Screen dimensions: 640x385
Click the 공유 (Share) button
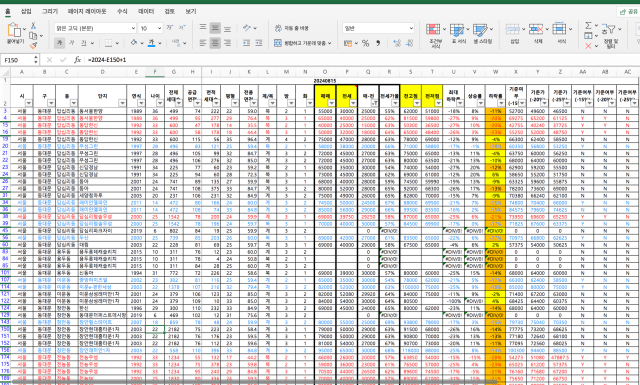(x=629, y=12)
